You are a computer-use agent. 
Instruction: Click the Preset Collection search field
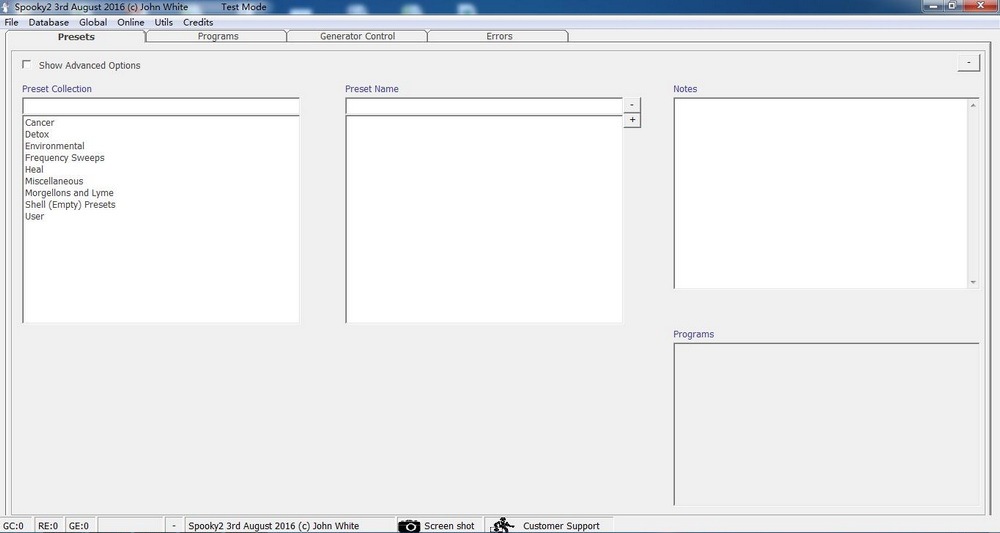tap(161, 106)
